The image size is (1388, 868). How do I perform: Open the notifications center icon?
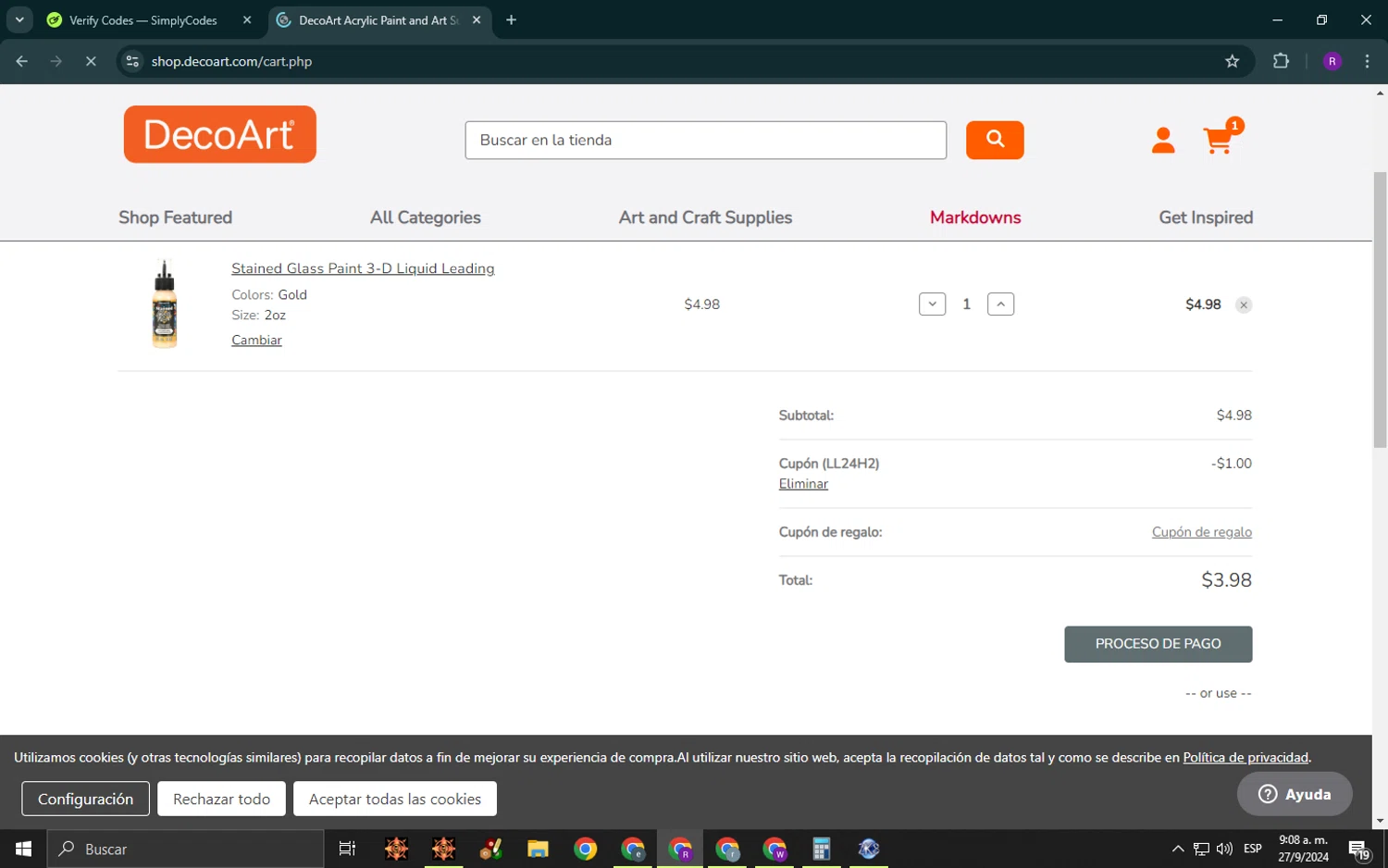1358,849
